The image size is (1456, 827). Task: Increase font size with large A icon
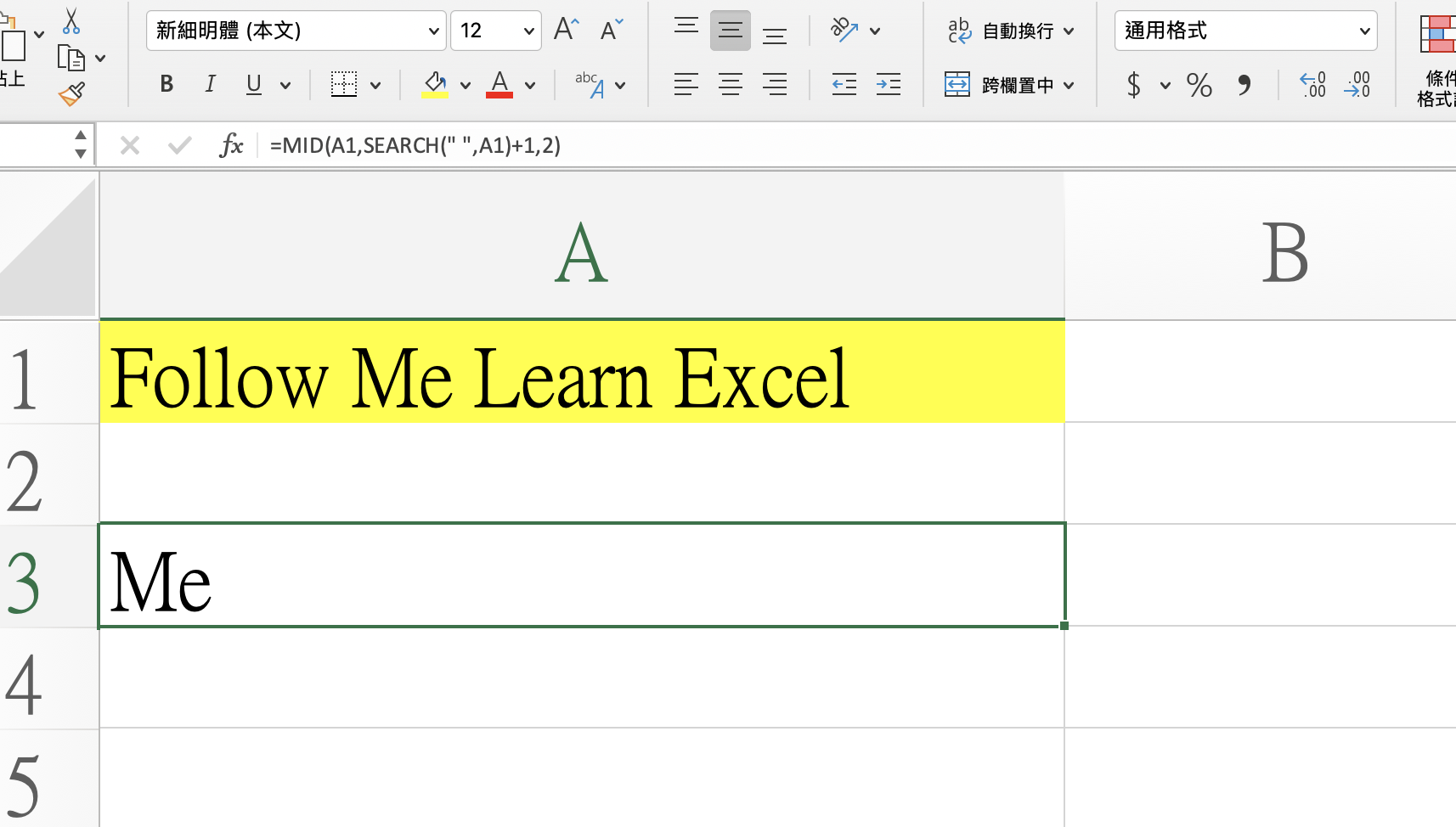[x=566, y=31]
